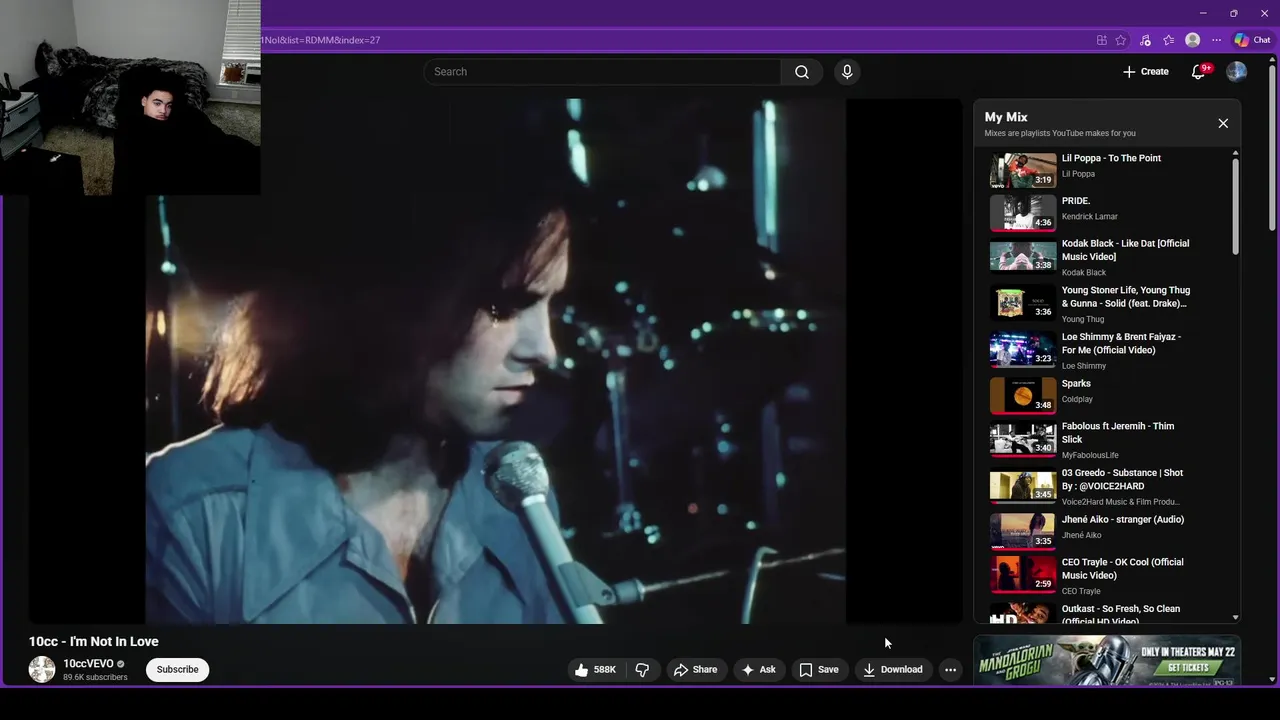Click the playlist panel scrollbar
Viewport: 1280px width, 720px height.
pos(1235,208)
